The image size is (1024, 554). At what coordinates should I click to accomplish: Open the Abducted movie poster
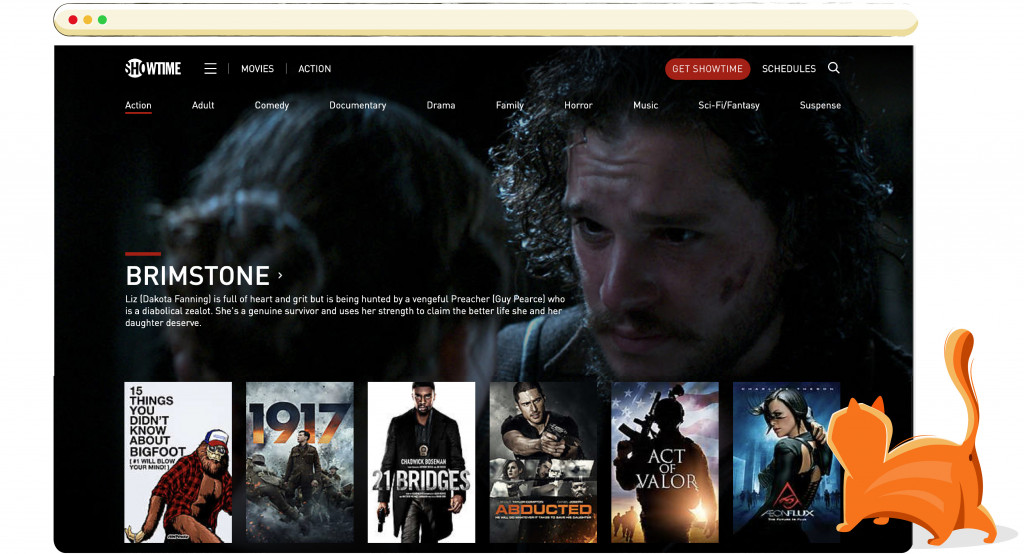[543, 463]
